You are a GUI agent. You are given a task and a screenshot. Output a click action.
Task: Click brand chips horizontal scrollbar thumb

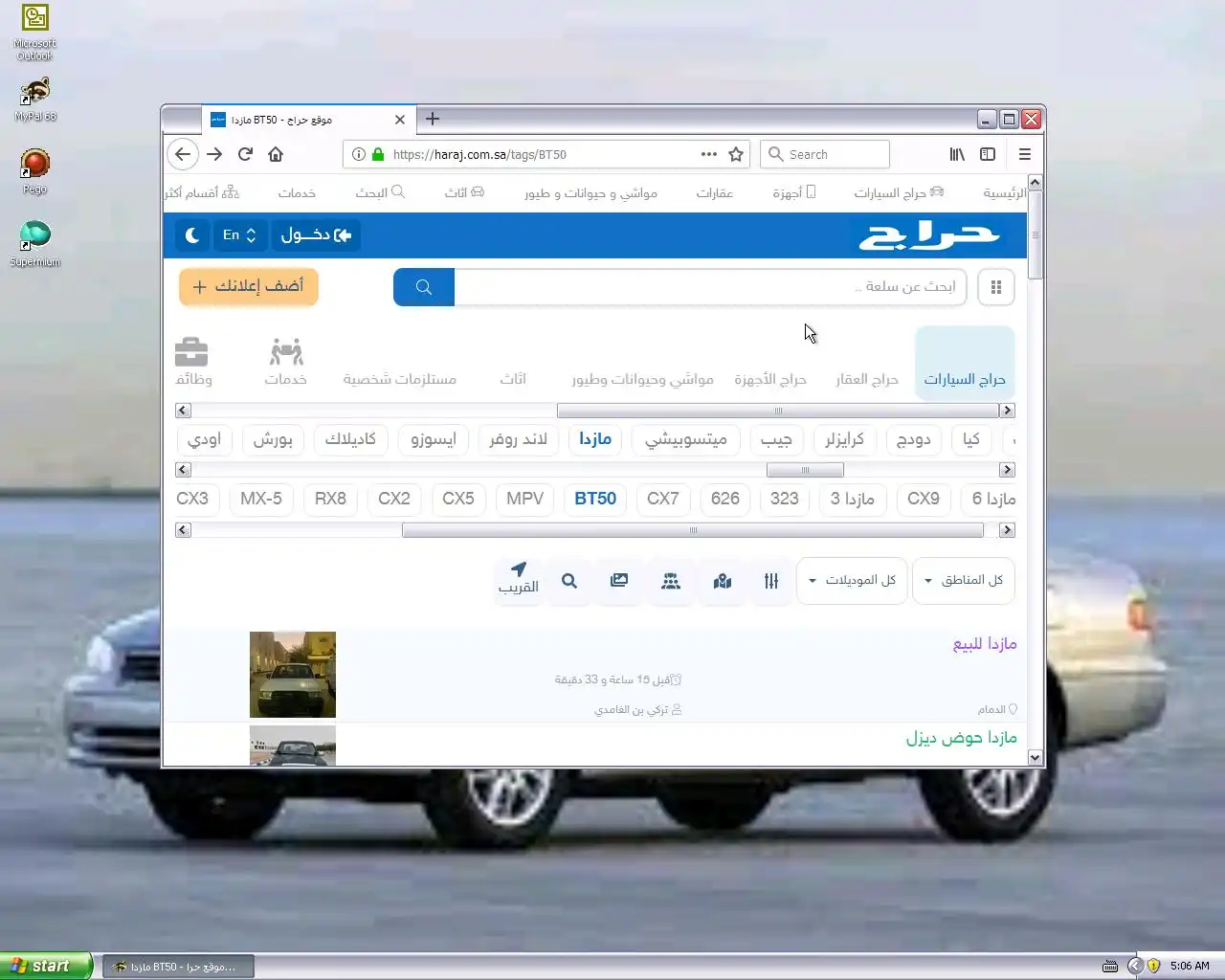point(805,470)
